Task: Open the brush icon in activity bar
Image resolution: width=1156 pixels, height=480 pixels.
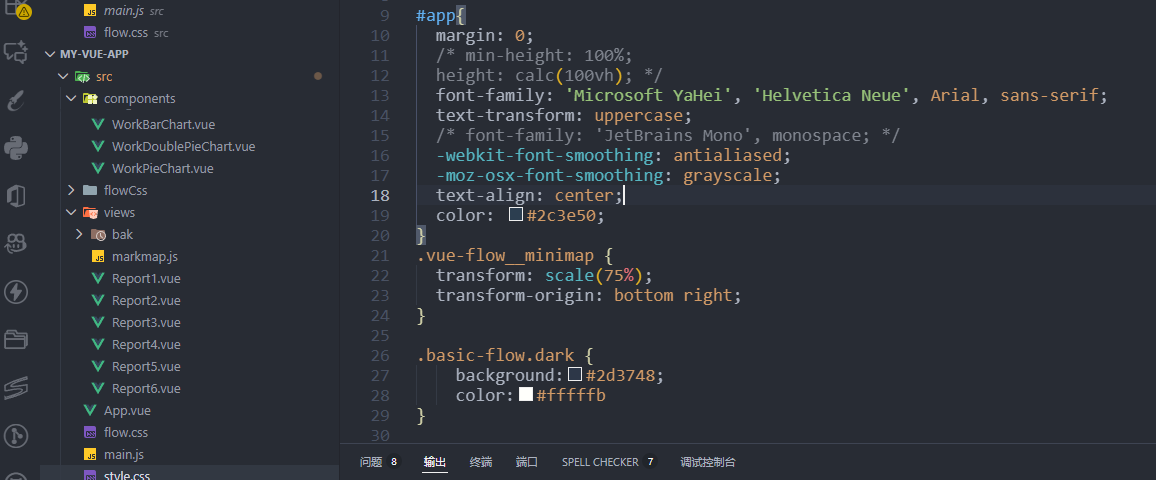Action: point(16,100)
